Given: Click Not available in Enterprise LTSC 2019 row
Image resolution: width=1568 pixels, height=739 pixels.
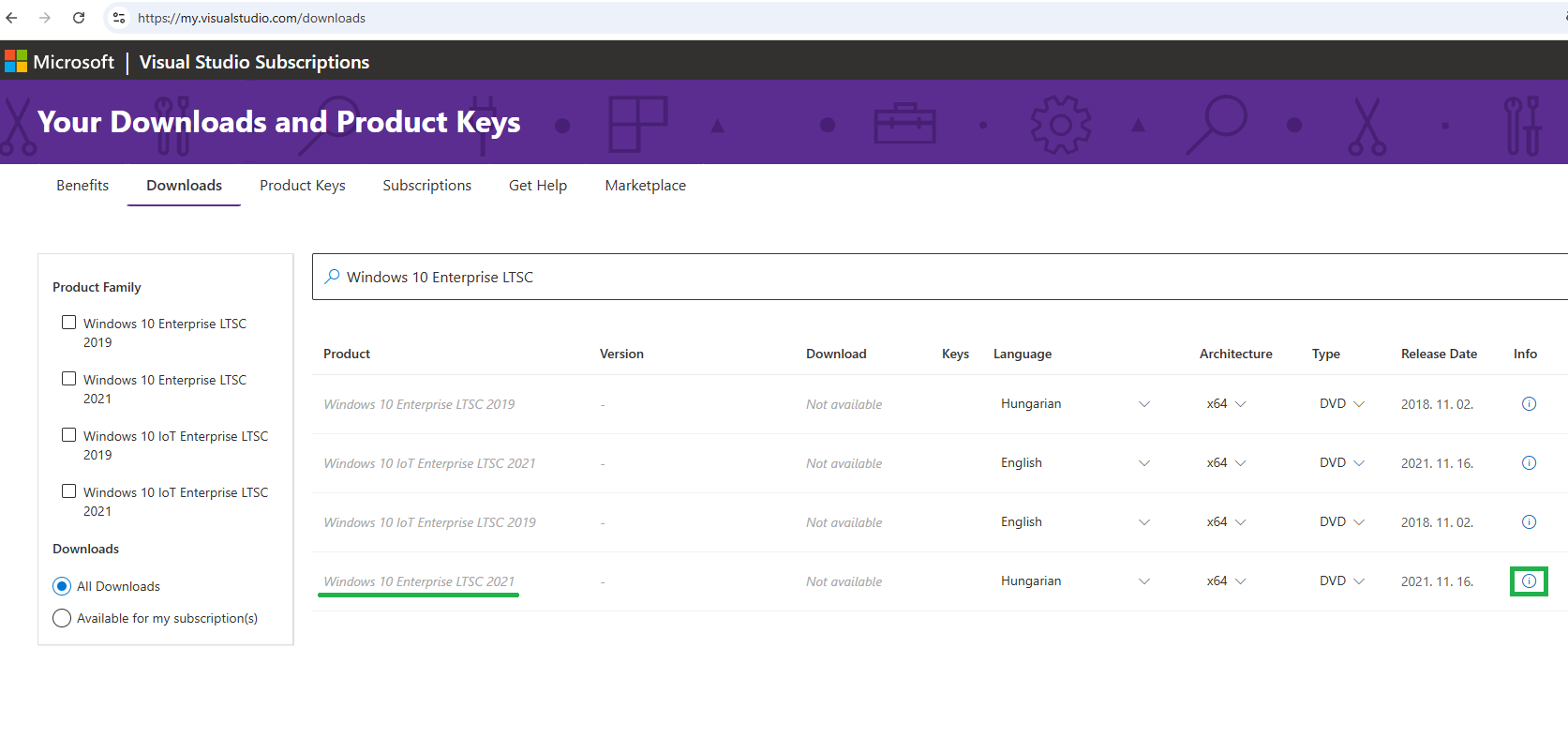Looking at the screenshot, I should coord(844,404).
